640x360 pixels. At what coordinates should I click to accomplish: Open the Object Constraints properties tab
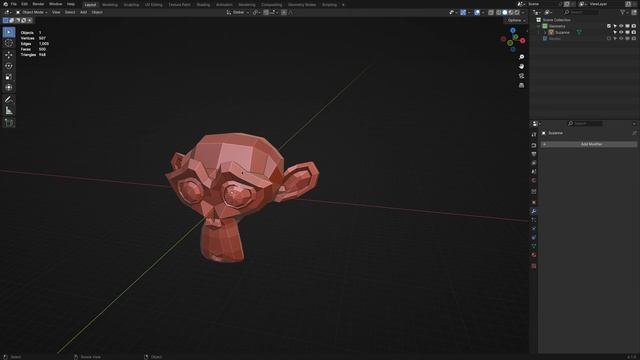pos(533,237)
